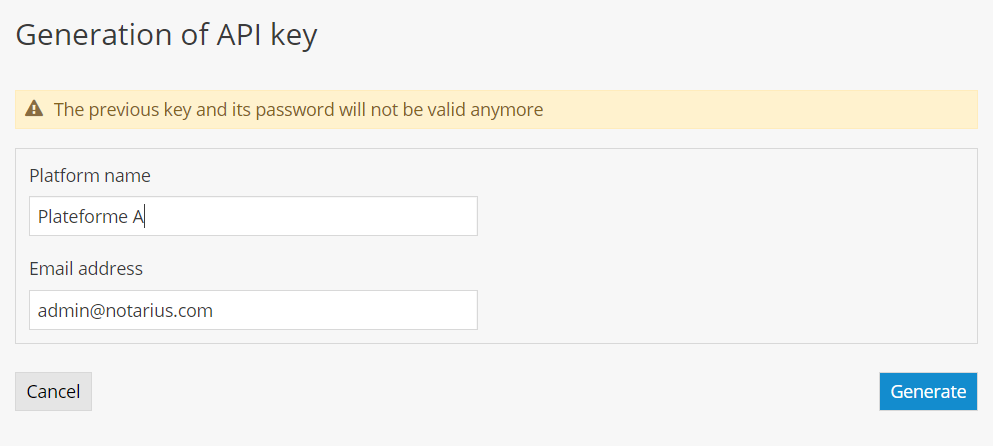Click "API key" in the page title

click(267, 35)
